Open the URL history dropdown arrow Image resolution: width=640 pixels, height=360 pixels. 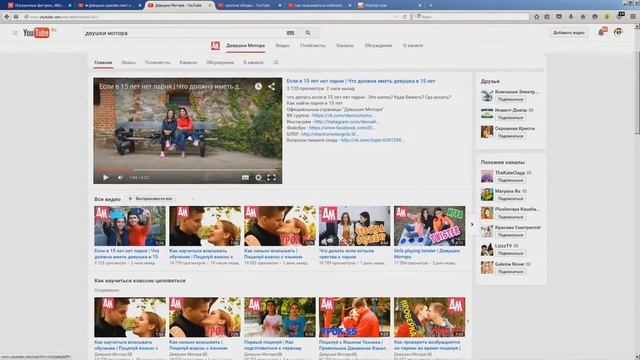click(x=396, y=17)
